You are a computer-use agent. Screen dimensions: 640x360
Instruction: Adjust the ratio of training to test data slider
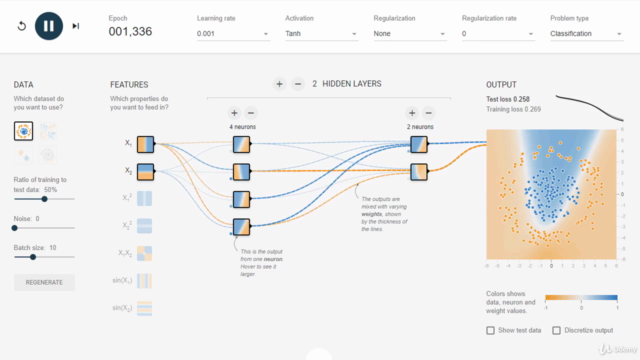pos(44,199)
